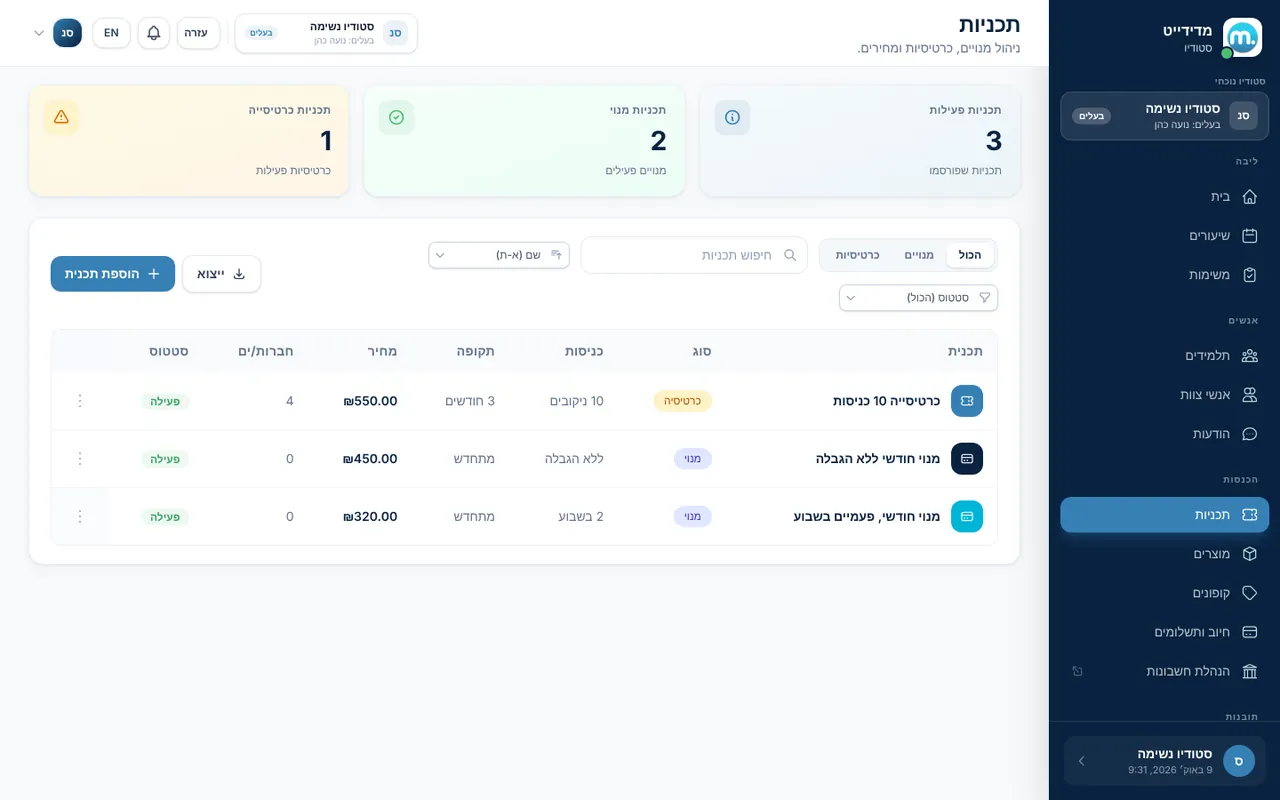Click info icon on תכניות פעילות card
This screenshot has height=800, width=1280.
[732, 117]
